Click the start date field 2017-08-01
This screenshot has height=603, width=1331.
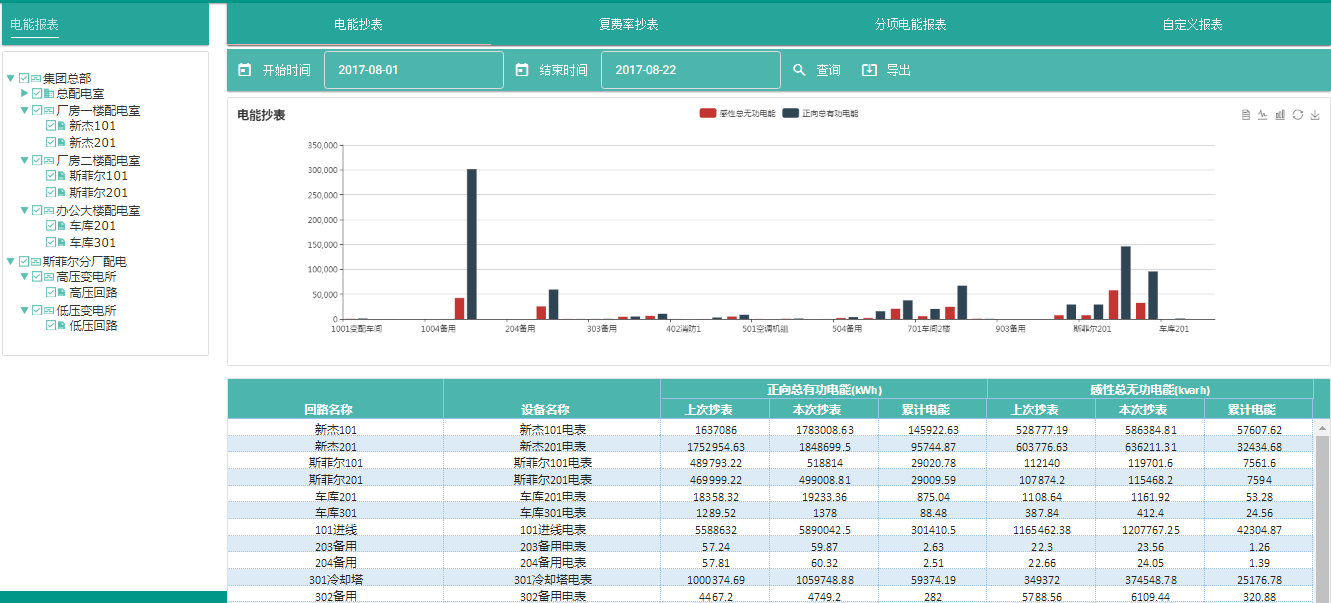[x=413, y=70]
